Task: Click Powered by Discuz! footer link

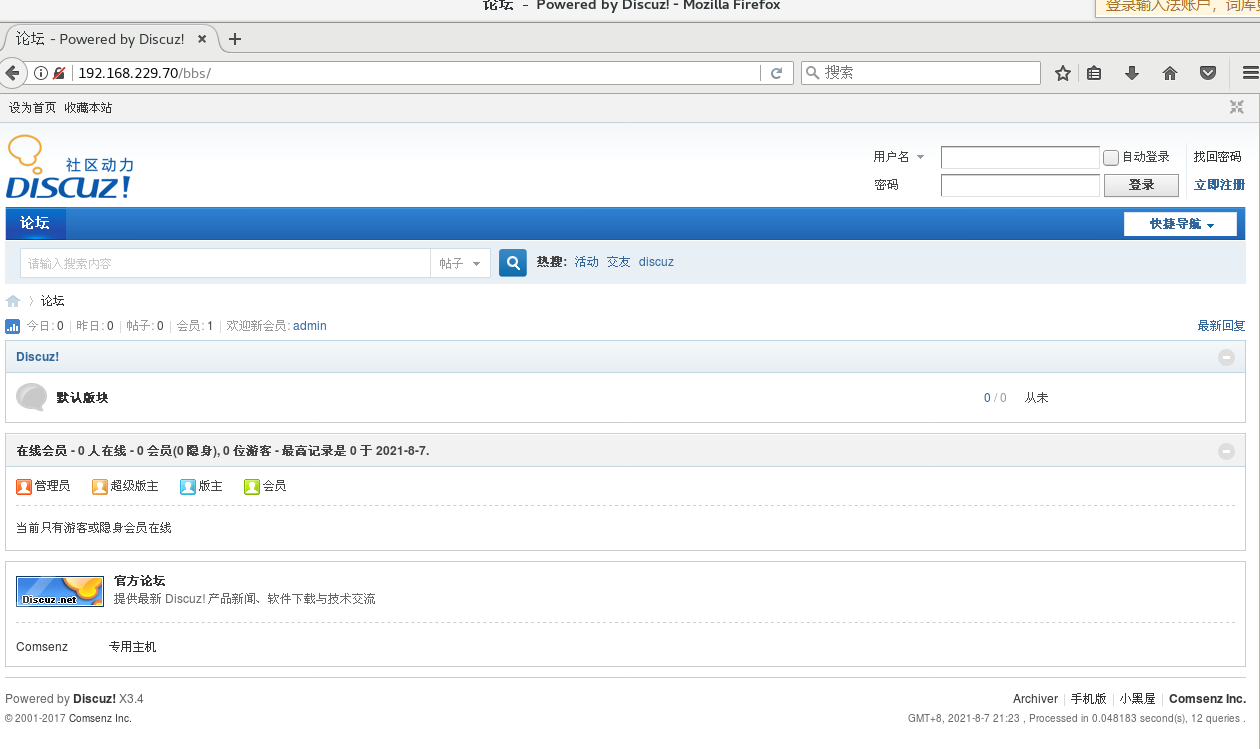Action: tap(94, 699)
